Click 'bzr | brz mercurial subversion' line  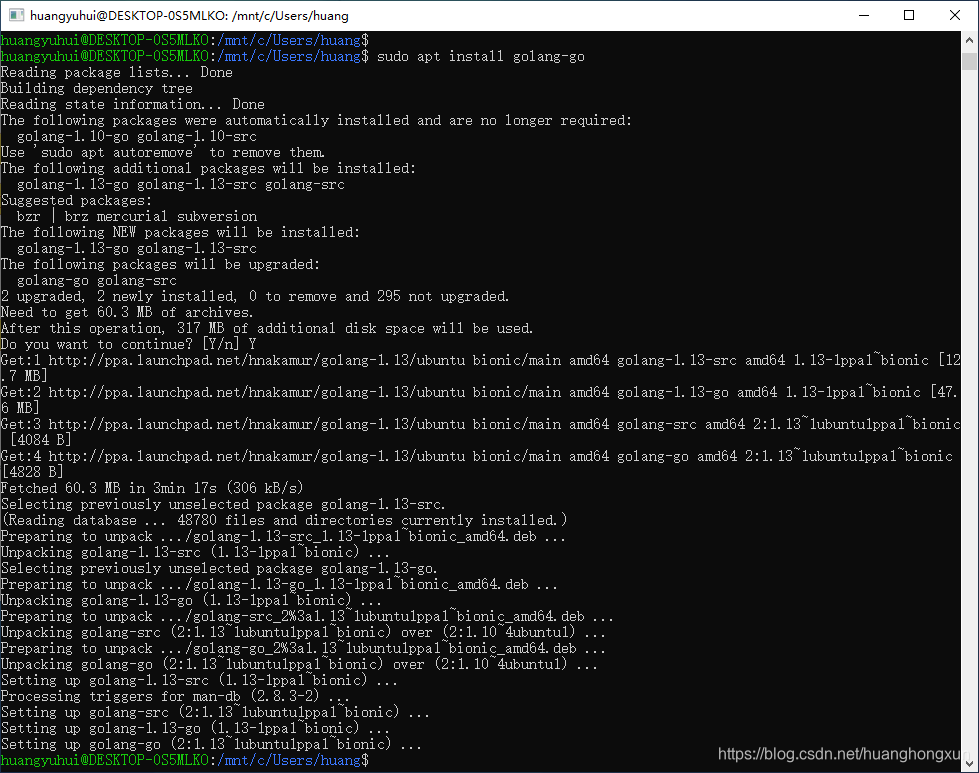(x=137, y=217)
